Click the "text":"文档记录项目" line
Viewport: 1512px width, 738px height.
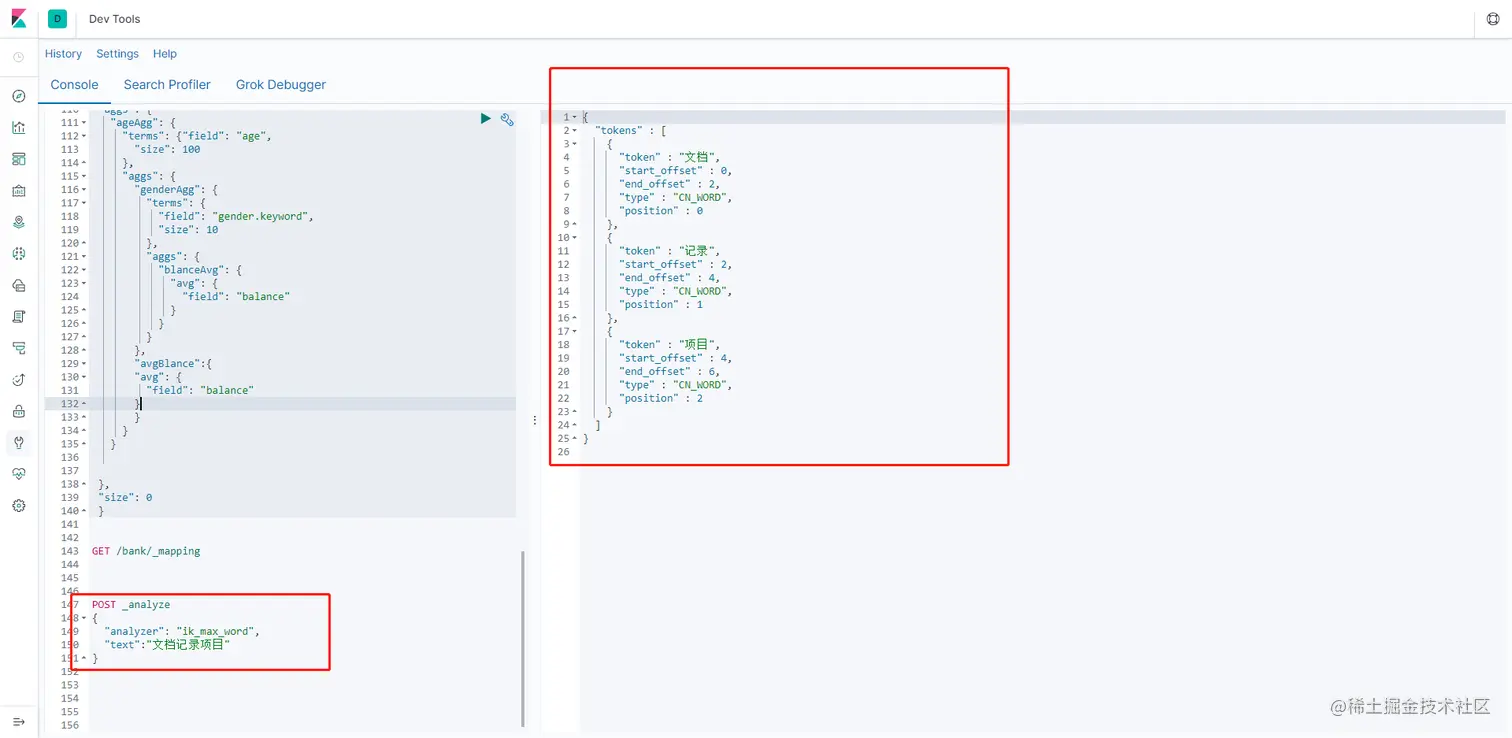(x=167, y=645)
